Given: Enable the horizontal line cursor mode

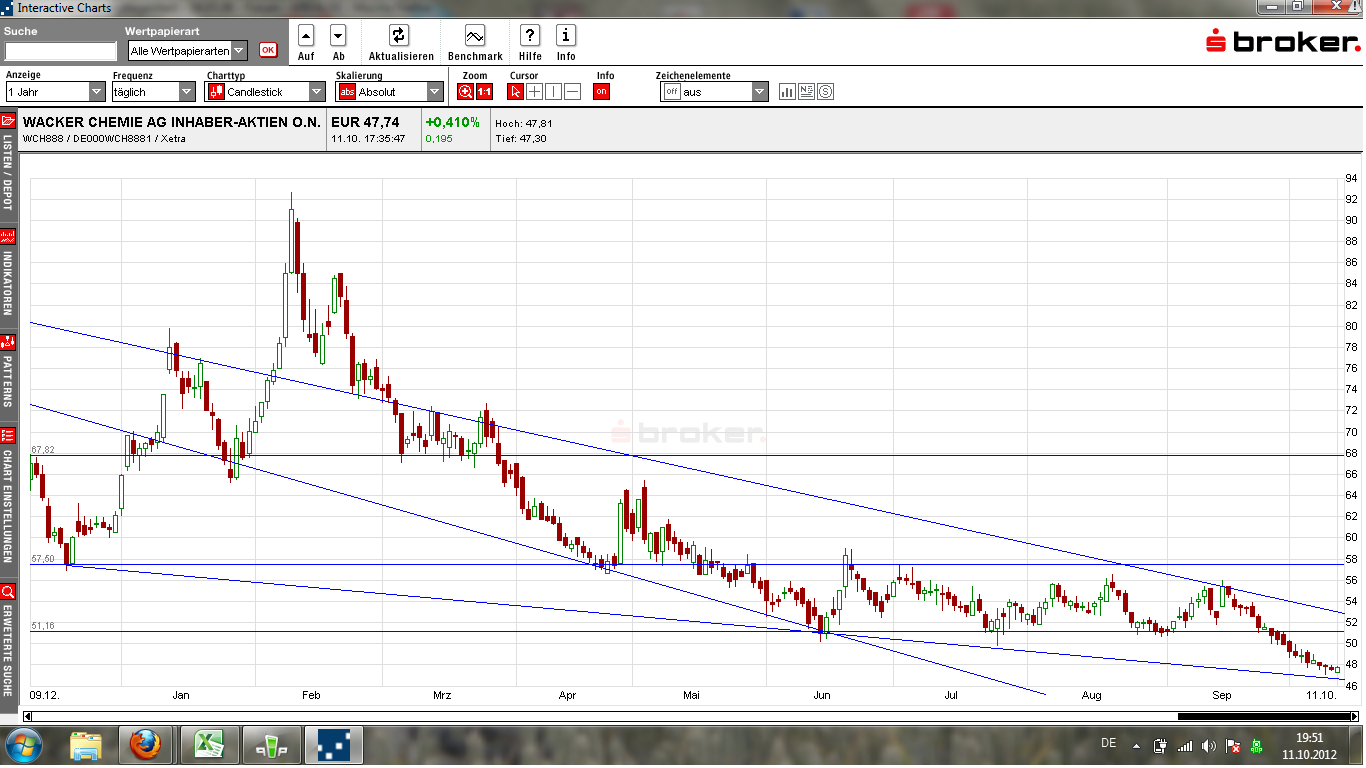Looking at the screenshot, I should point(572,92).
